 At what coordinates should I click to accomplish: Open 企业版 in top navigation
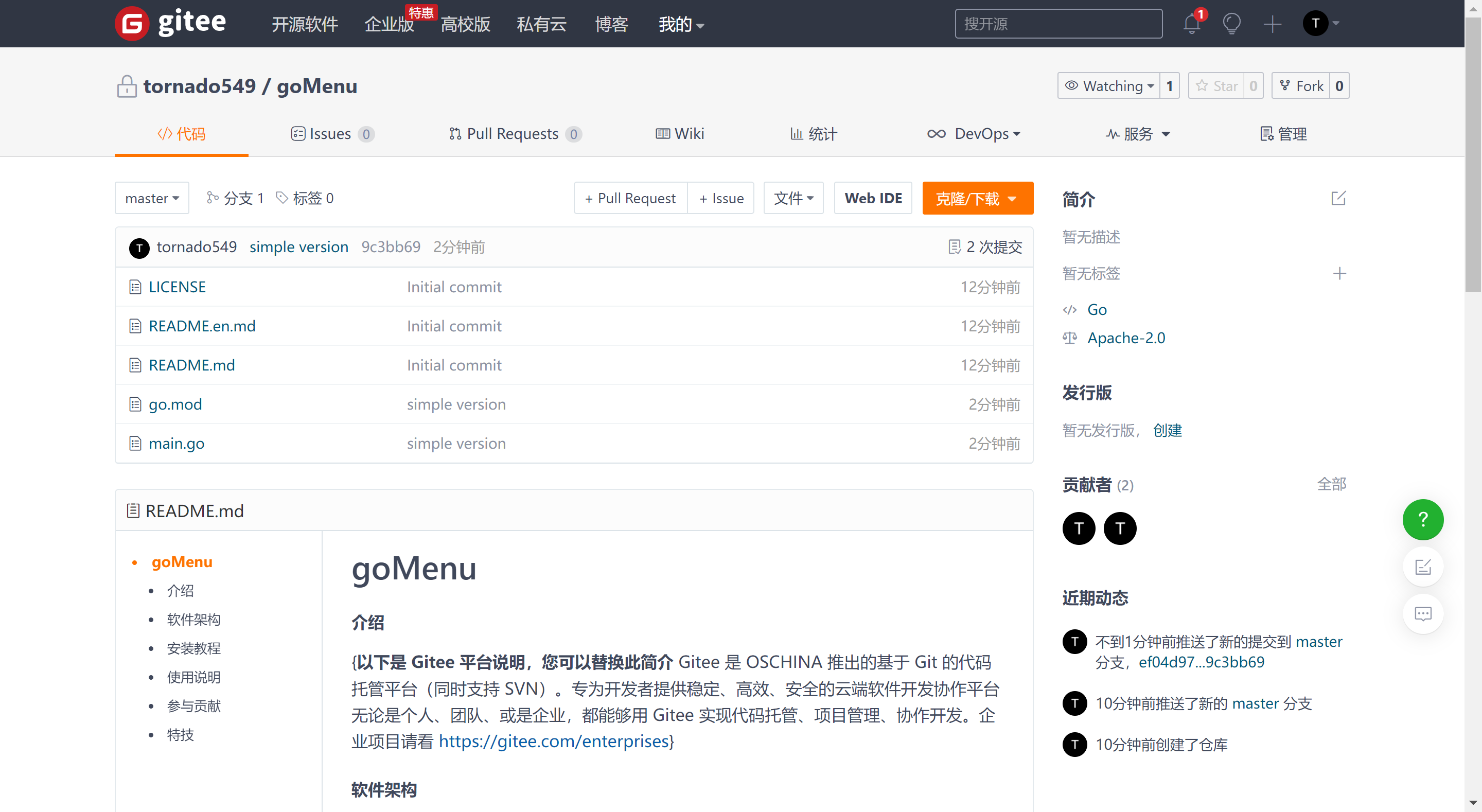(389, 24)
